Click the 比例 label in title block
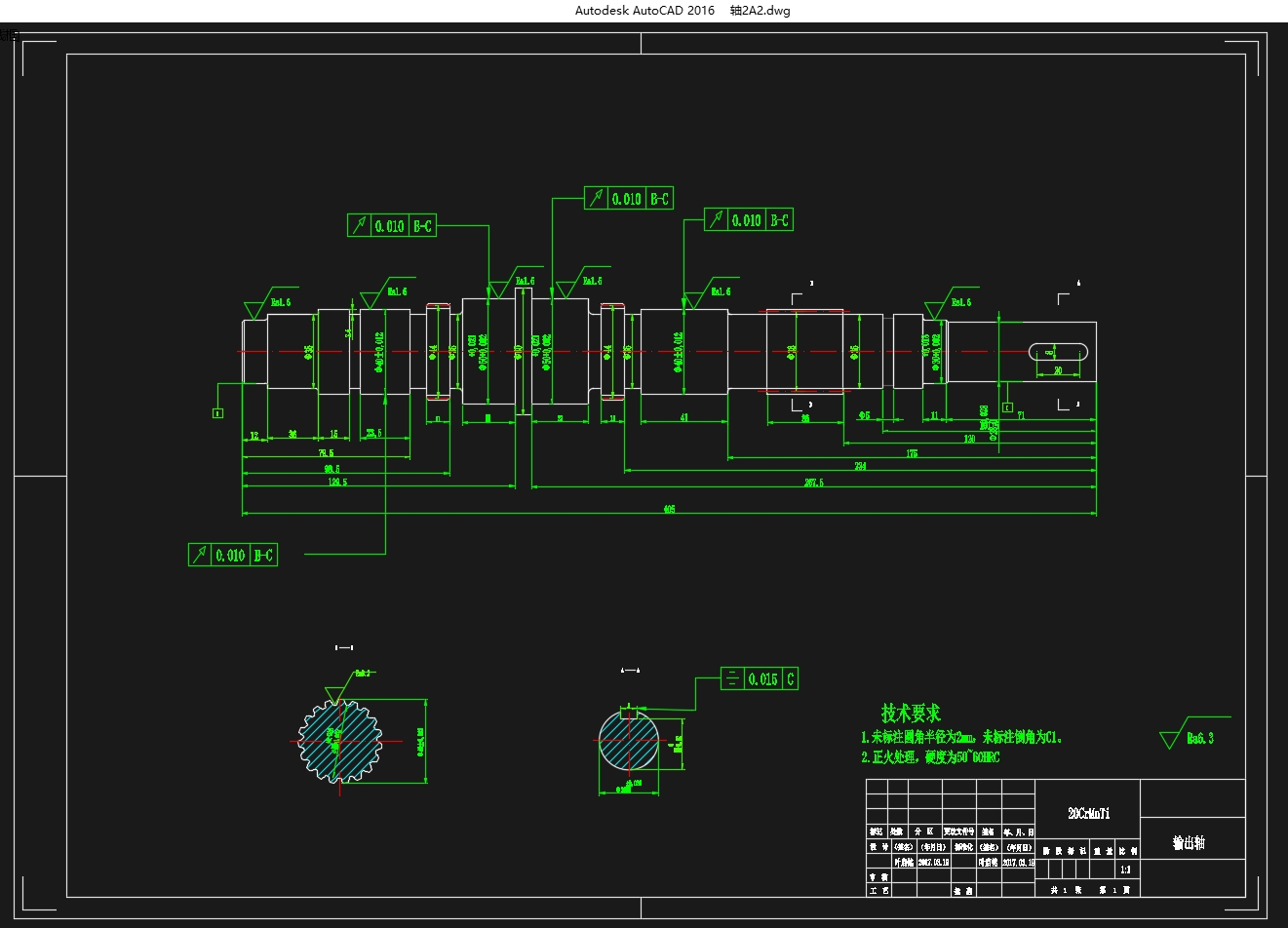Screen dimensions: 1288x928 tap(1127, 850)
